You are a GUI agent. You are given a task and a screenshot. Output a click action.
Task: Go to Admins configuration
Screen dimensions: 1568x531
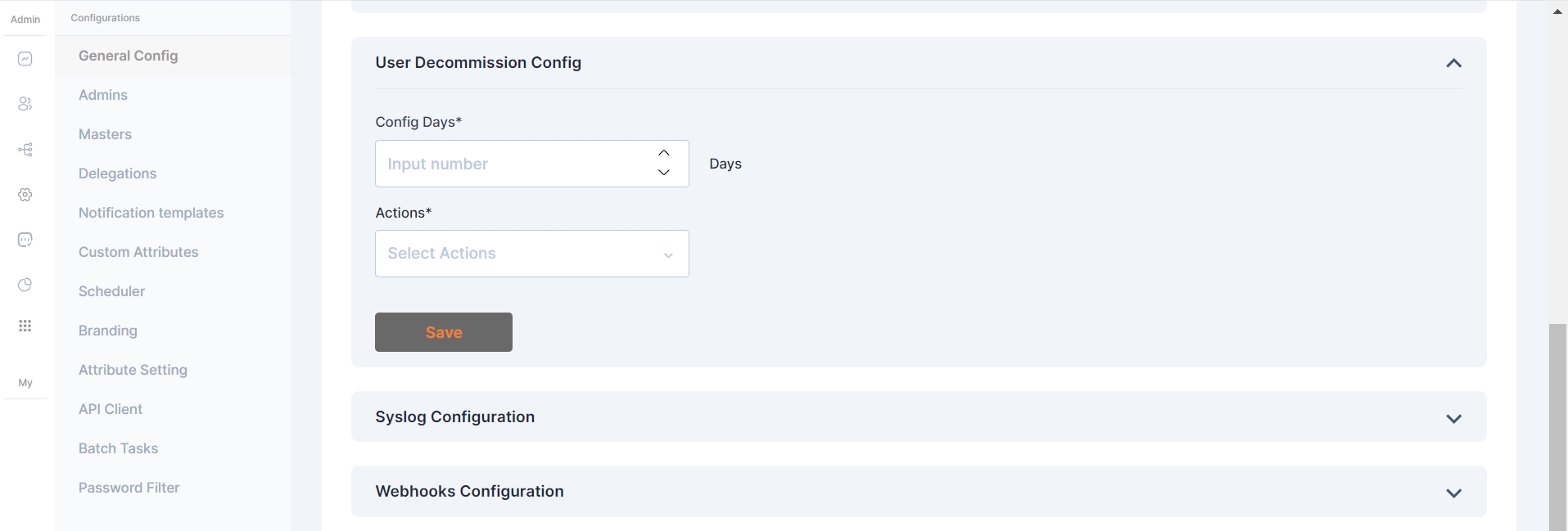[103, 95]
